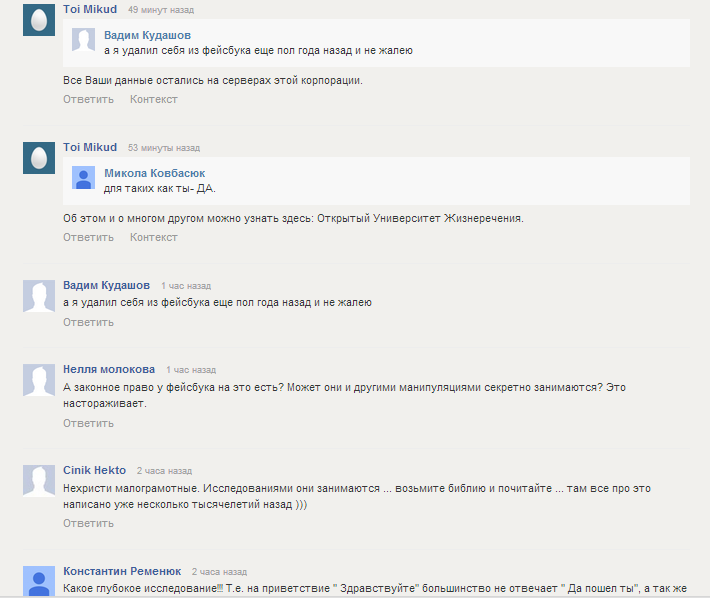Open the small avatar in the quoted Вадим Кудашов reply
Image resolution: width=710 pixels, height=598 pixels.
(83, 39)
